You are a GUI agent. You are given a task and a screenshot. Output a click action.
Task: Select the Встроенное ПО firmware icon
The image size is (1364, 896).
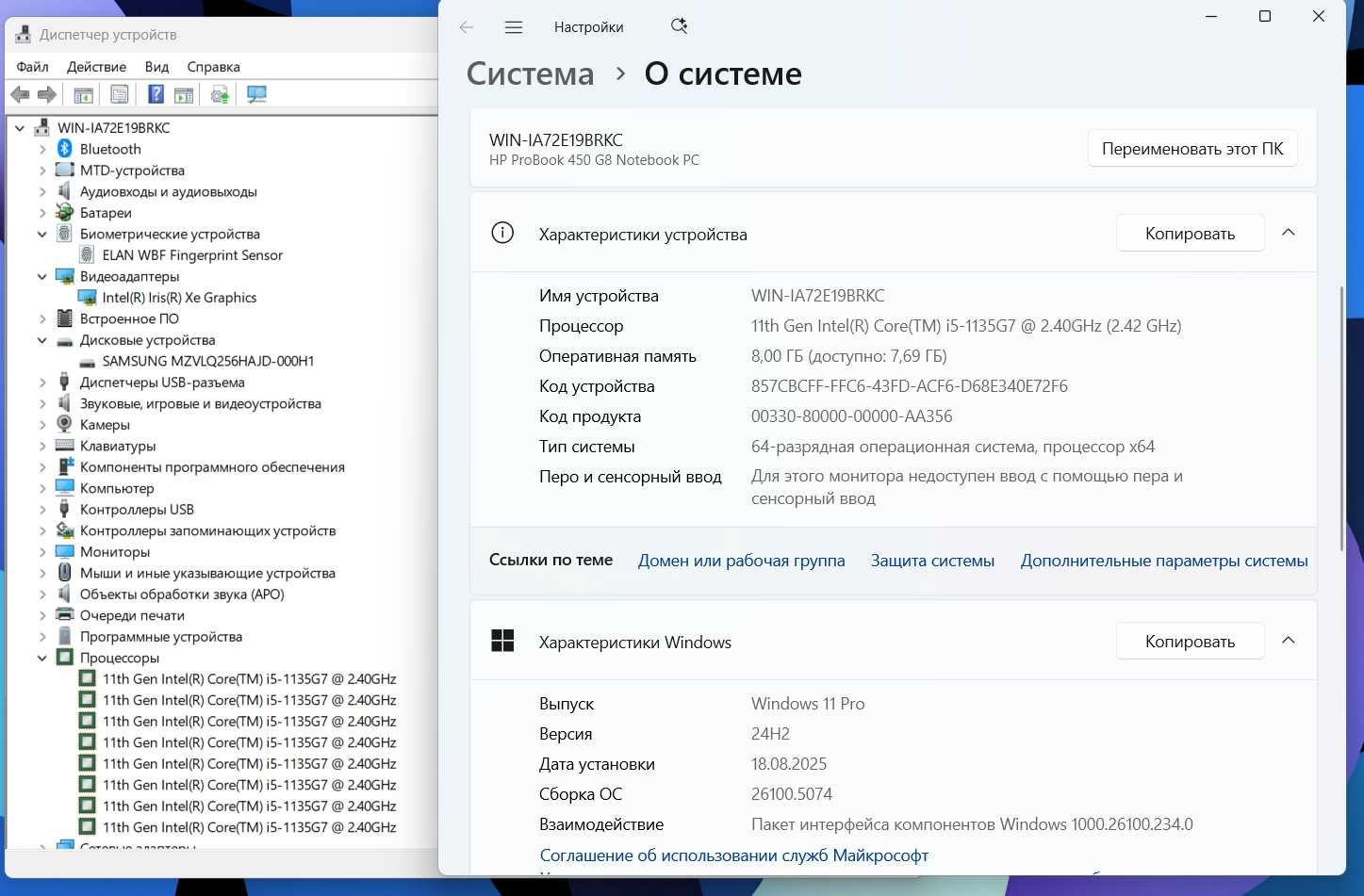tap(65, 318)
